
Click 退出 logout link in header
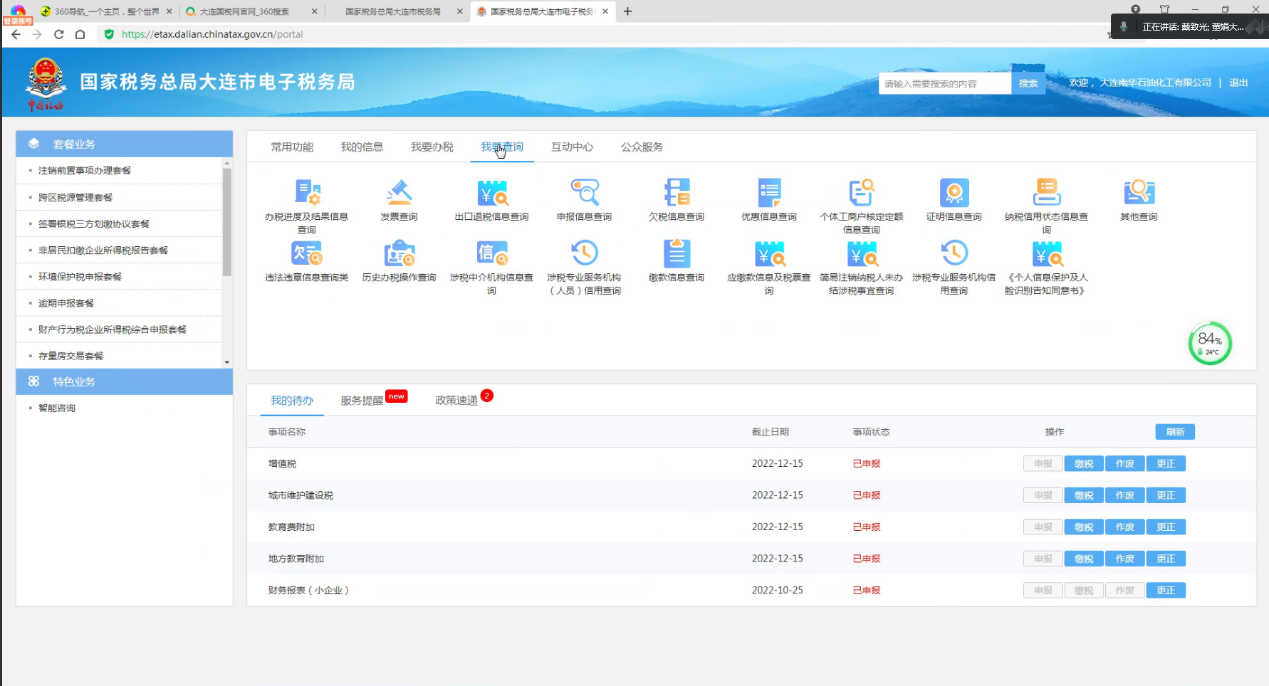1238,83
